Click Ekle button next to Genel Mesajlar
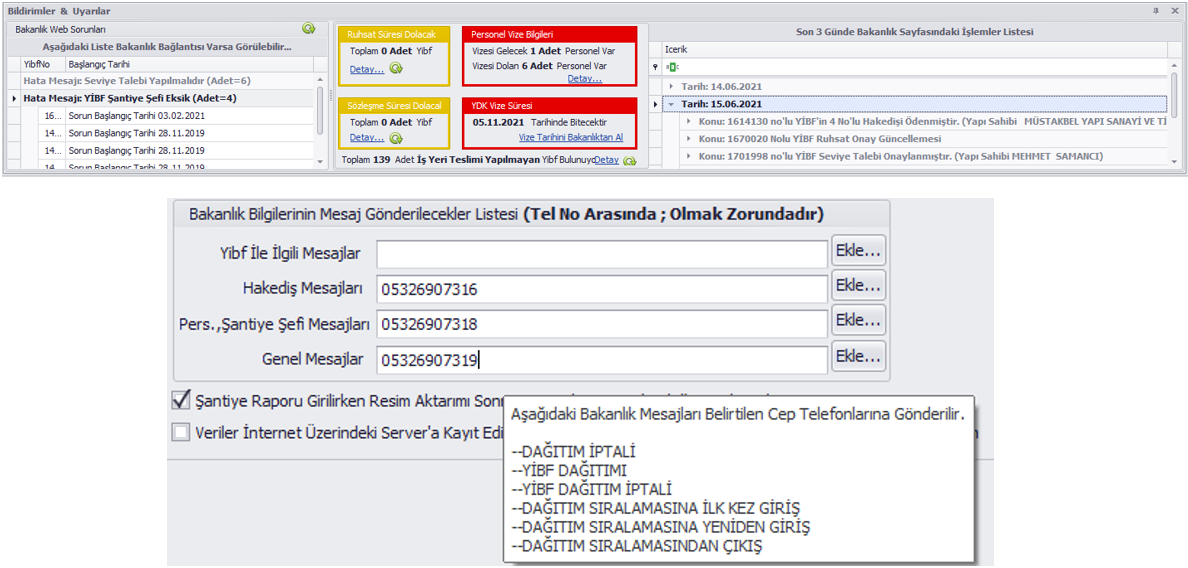The image size is (1188, 568). click(858, 356)
